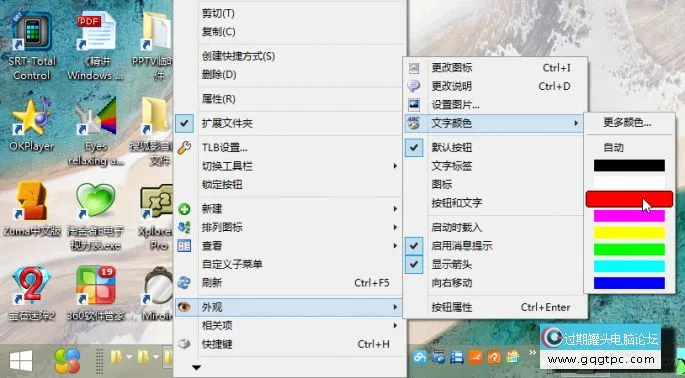Select the 图标 display option
This screenshot has height=378, width=685.
click(x=495, y=184)
